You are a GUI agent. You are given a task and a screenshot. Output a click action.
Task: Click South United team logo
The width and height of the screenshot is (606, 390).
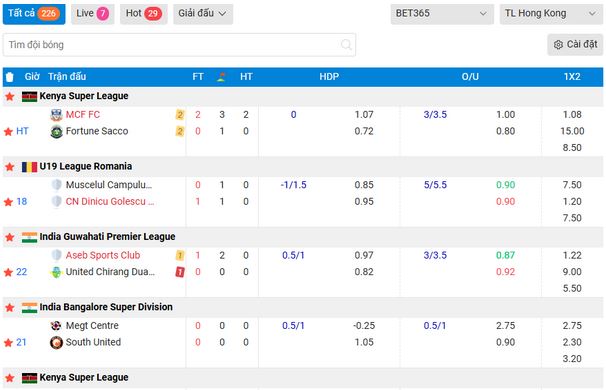56,342
